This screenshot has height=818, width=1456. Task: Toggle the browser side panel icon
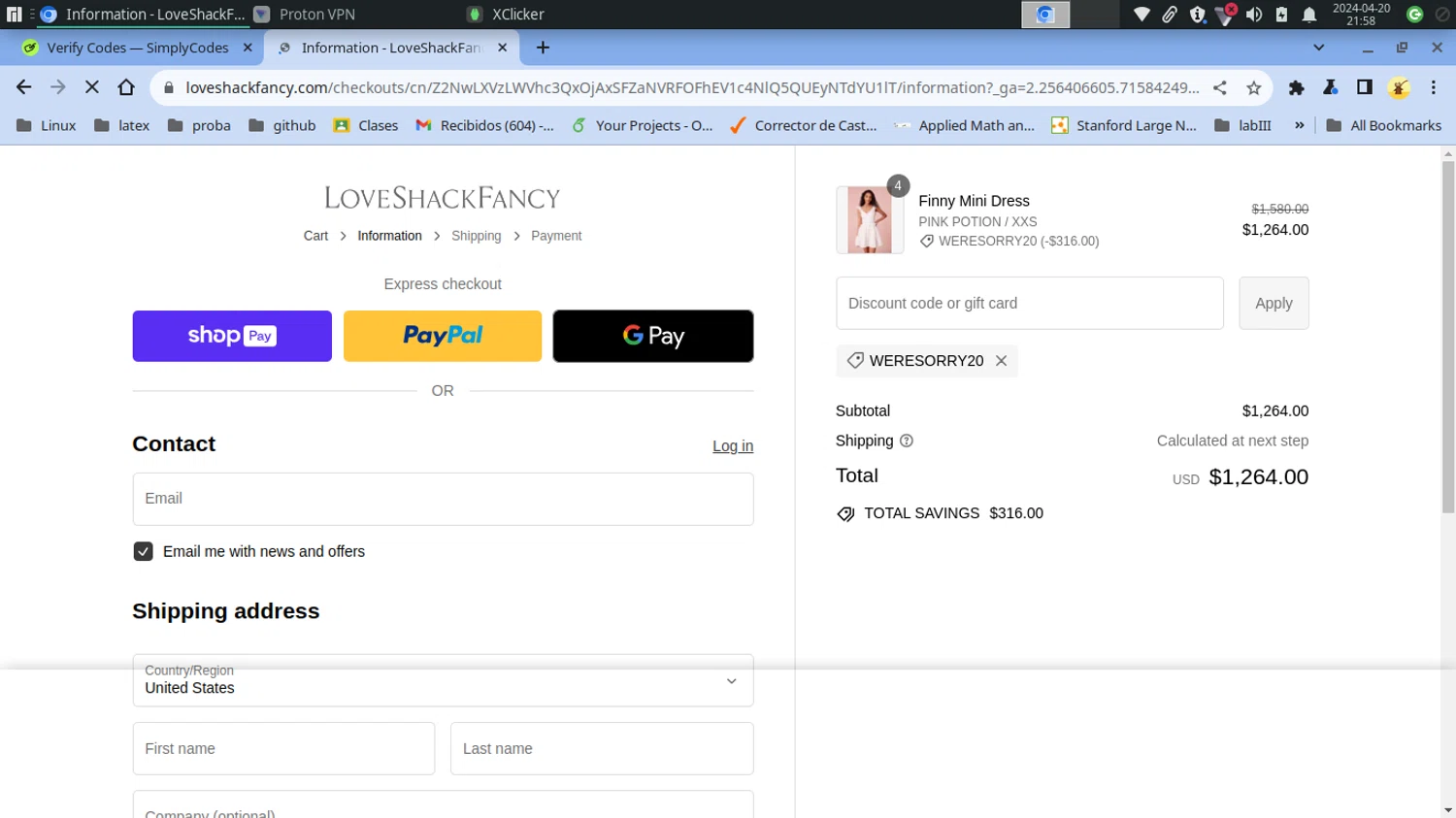(1365, 87)
